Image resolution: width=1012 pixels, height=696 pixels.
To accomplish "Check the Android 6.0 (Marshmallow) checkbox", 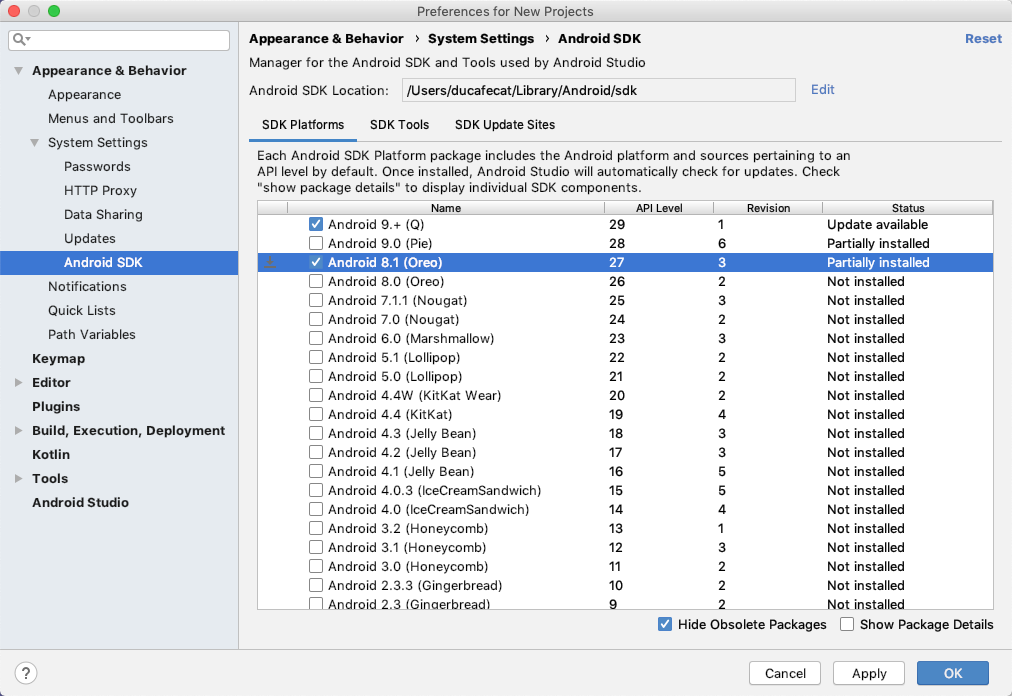I will point(316,338).
